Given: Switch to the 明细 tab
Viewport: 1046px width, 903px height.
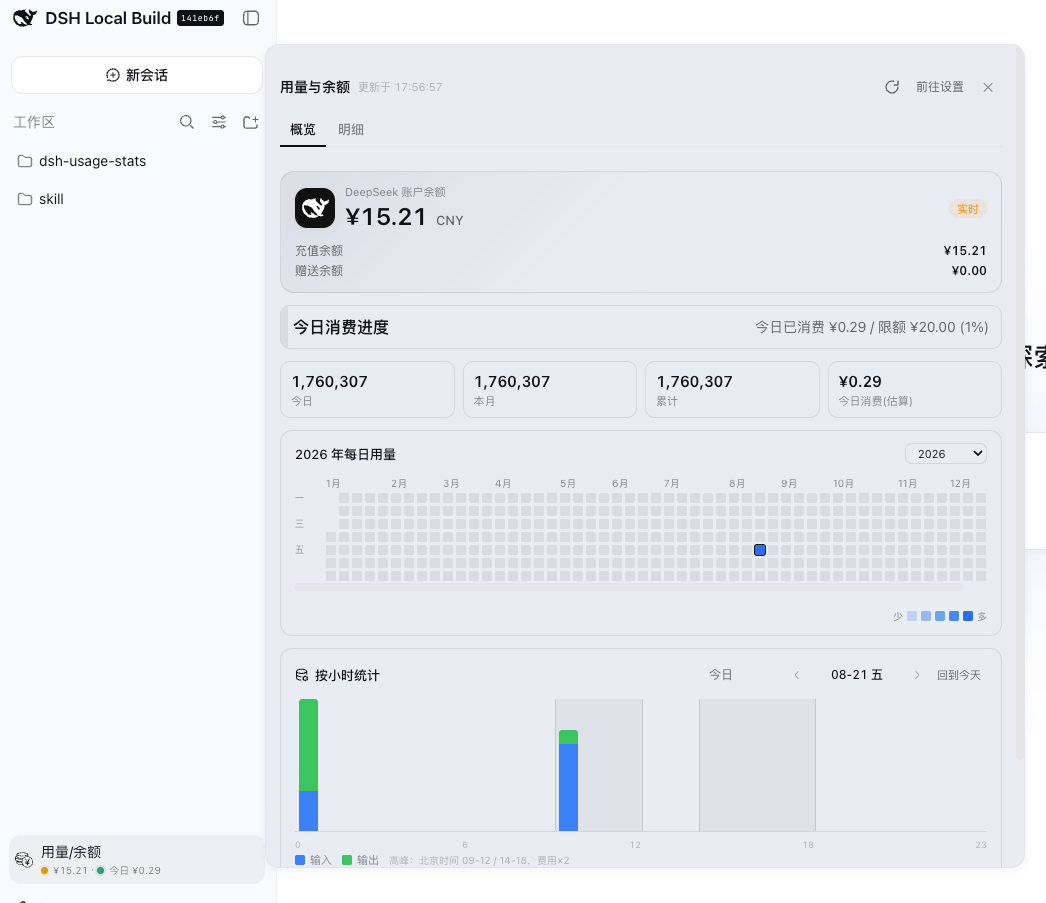Looking at the screenshot, I should (351, 129).
